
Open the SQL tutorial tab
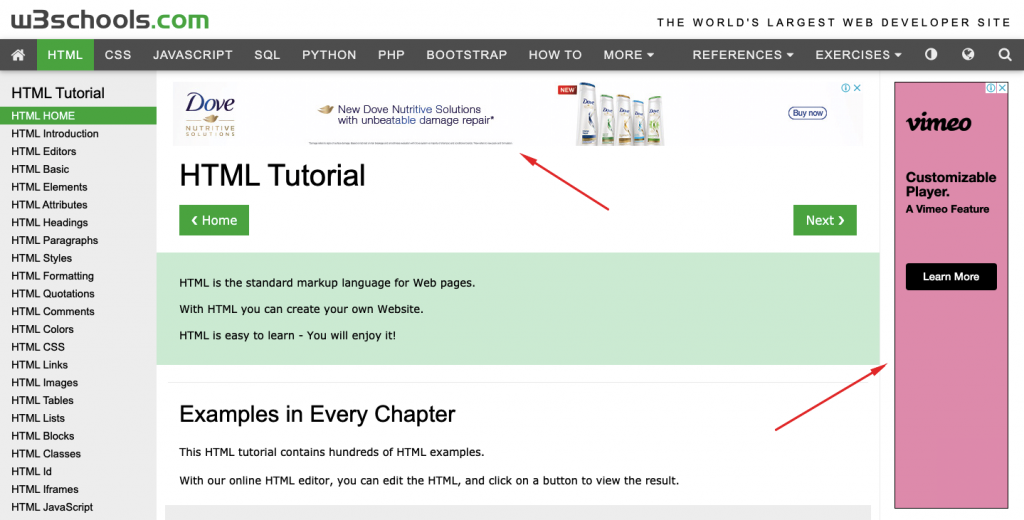click(x=267, y=55)
